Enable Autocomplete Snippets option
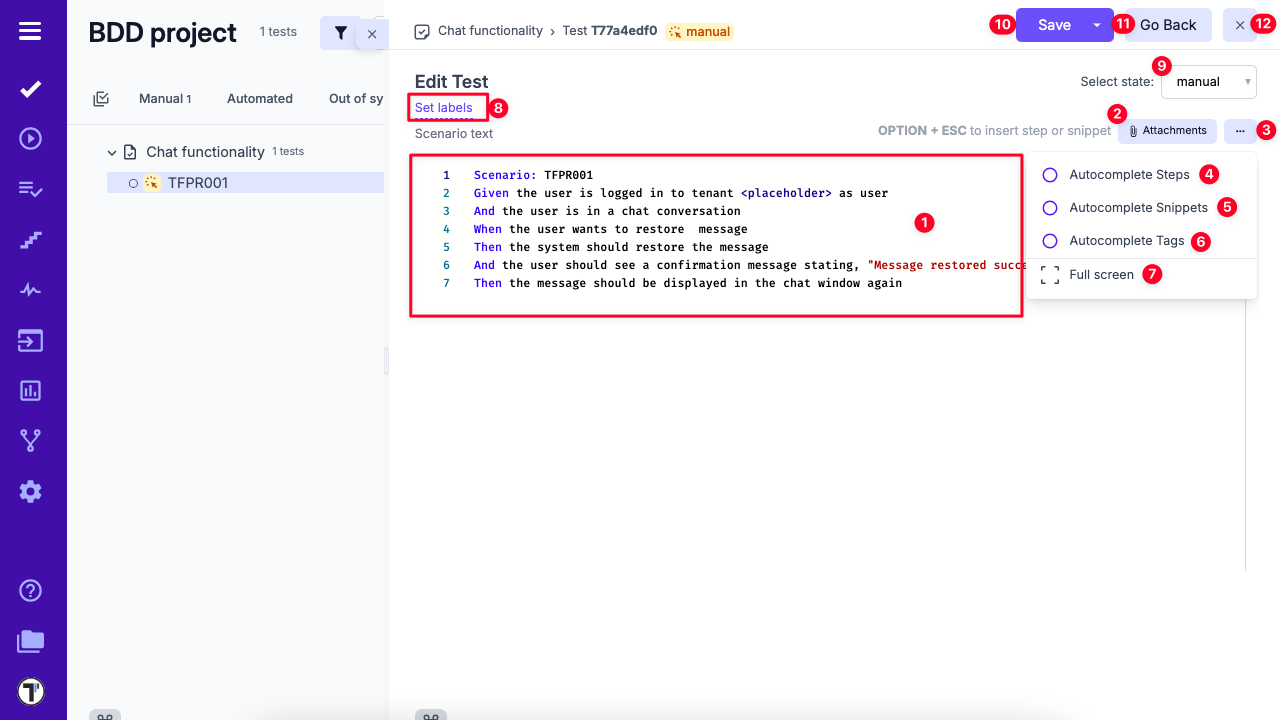 point(1050,208)
